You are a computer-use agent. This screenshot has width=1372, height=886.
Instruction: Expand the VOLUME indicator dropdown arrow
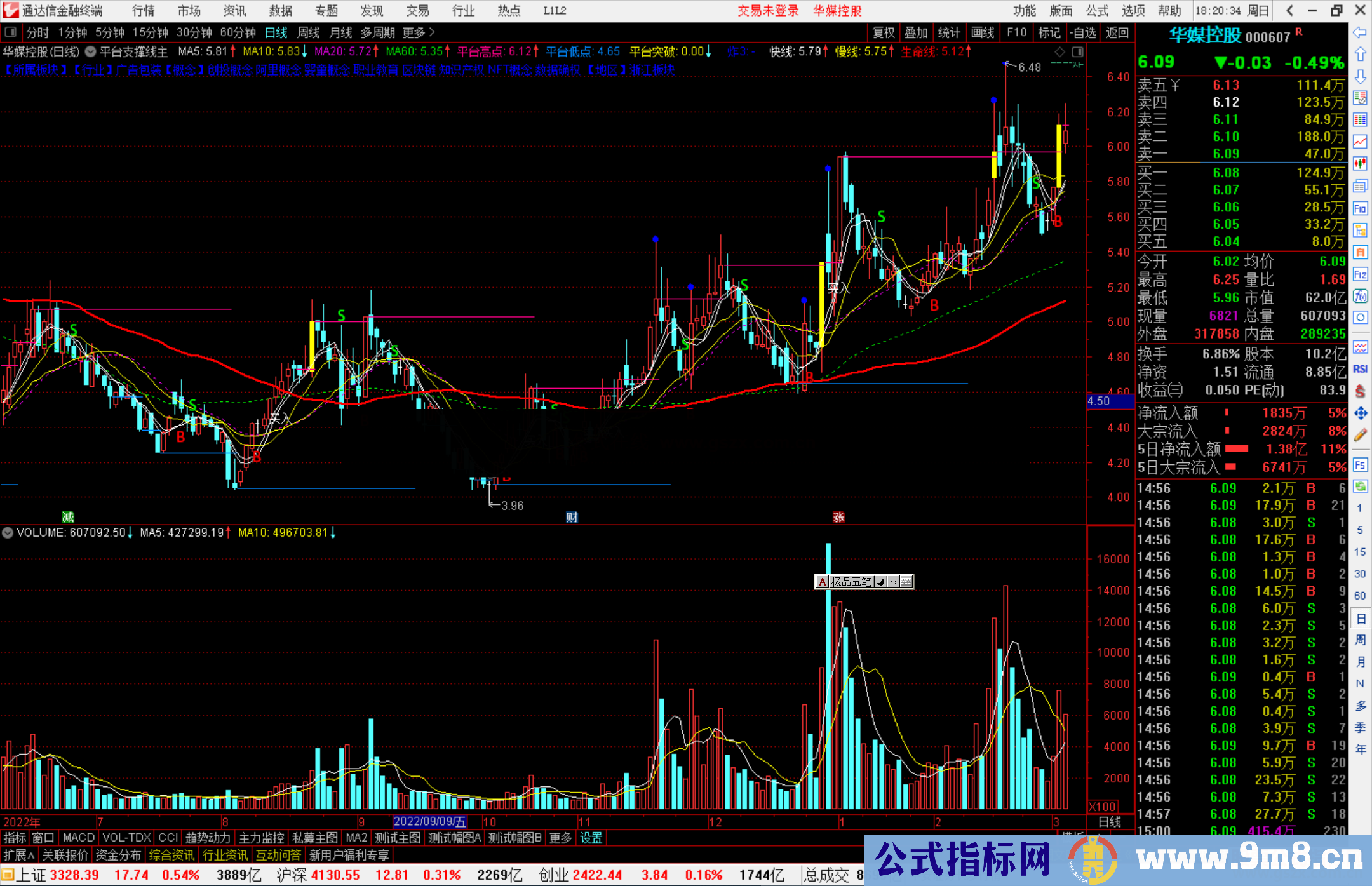tap(8, 532)
